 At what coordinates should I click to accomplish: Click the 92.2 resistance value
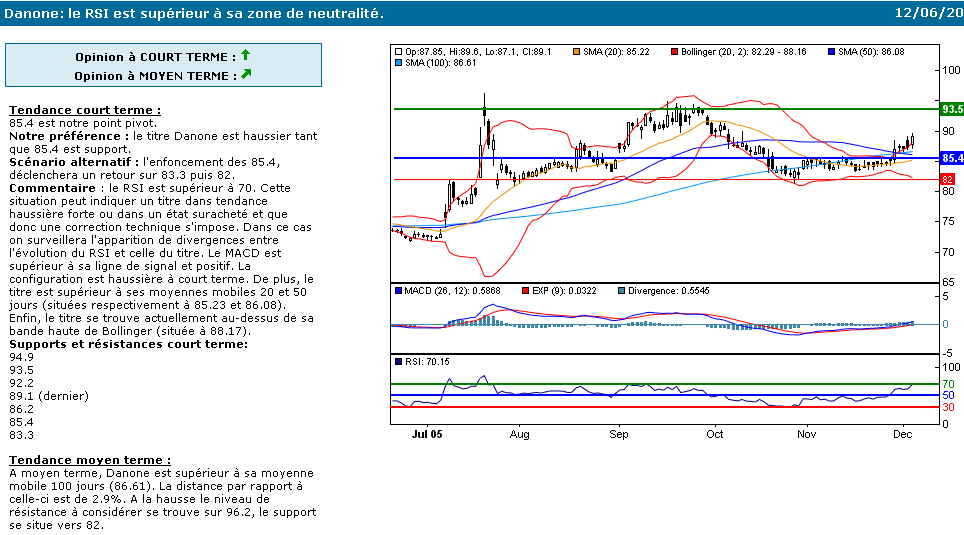pyautogui.click(x=22, y=383)
